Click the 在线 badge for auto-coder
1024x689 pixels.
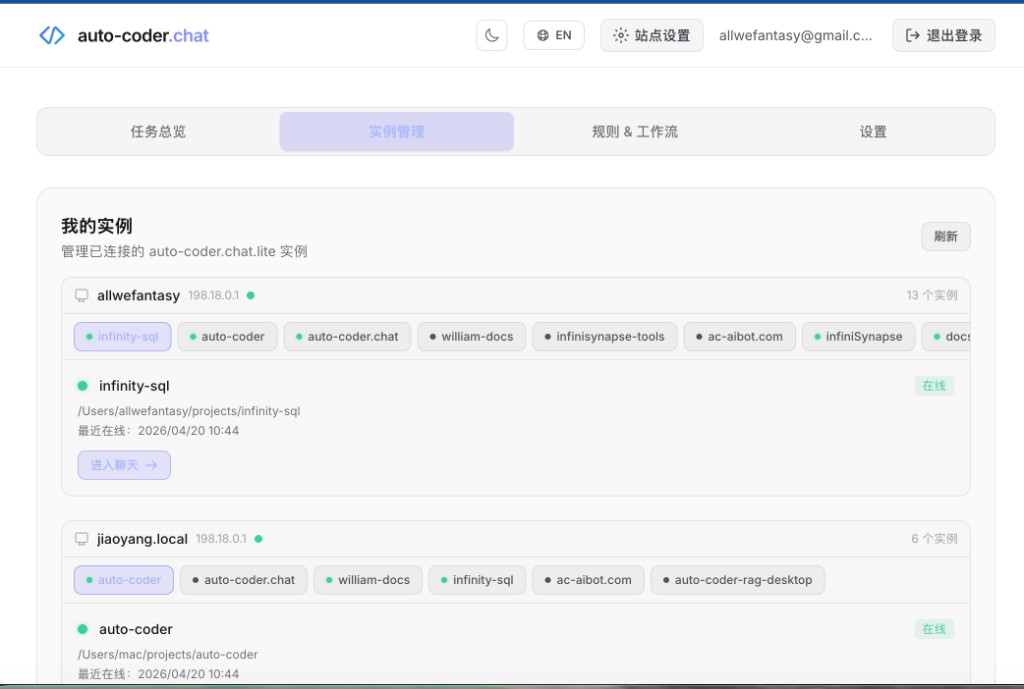click(934, 630)
